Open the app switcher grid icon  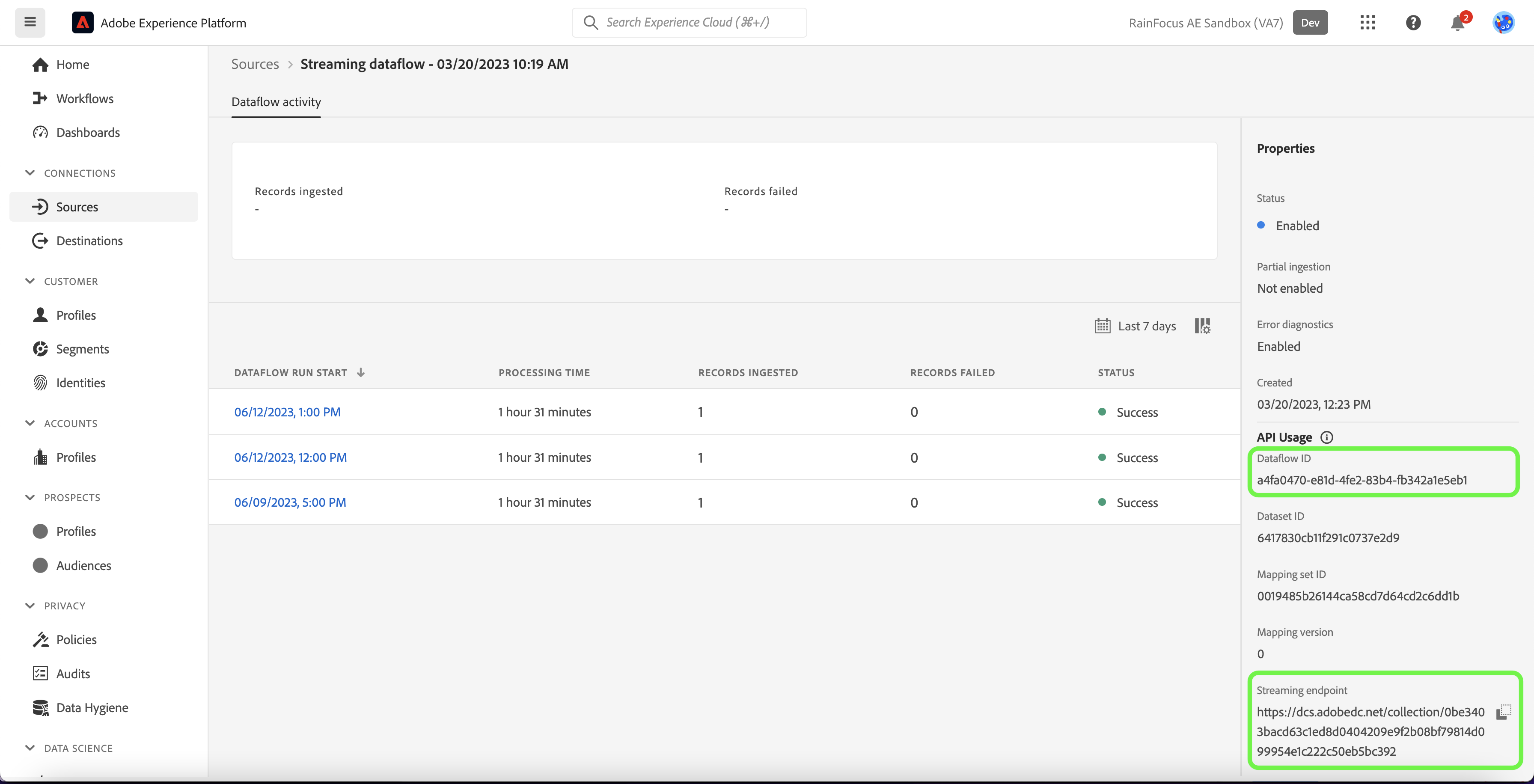[1367, 23]
